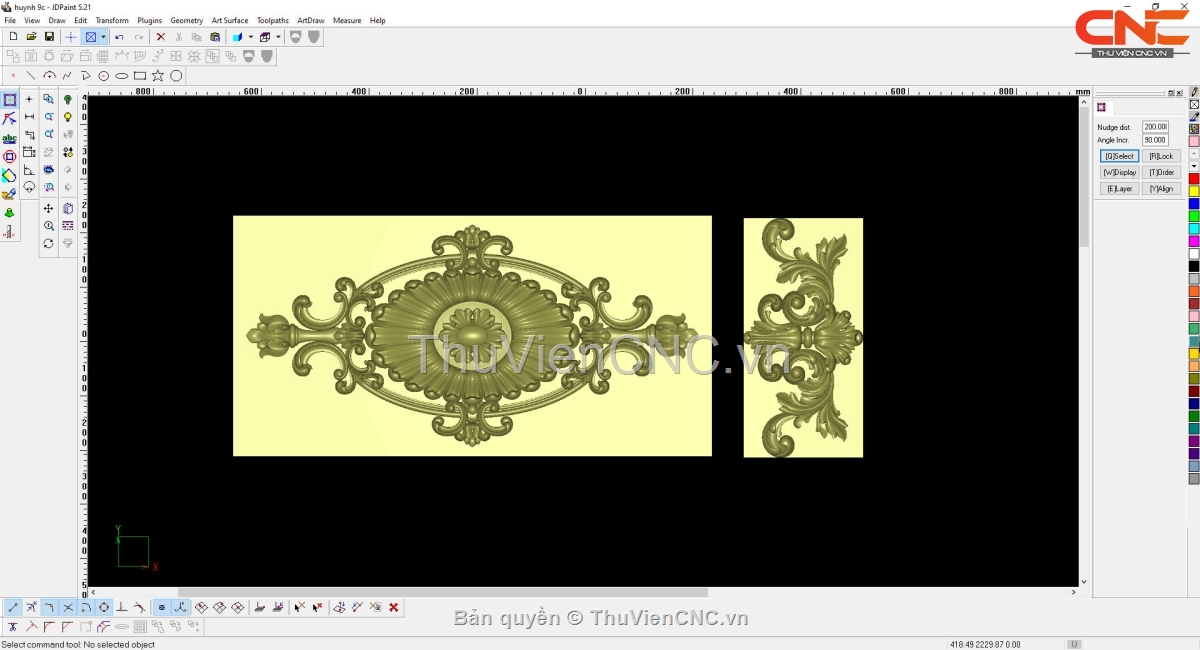
Task: Open dropdown arrow beside view box icon
Action: [103, 37]
